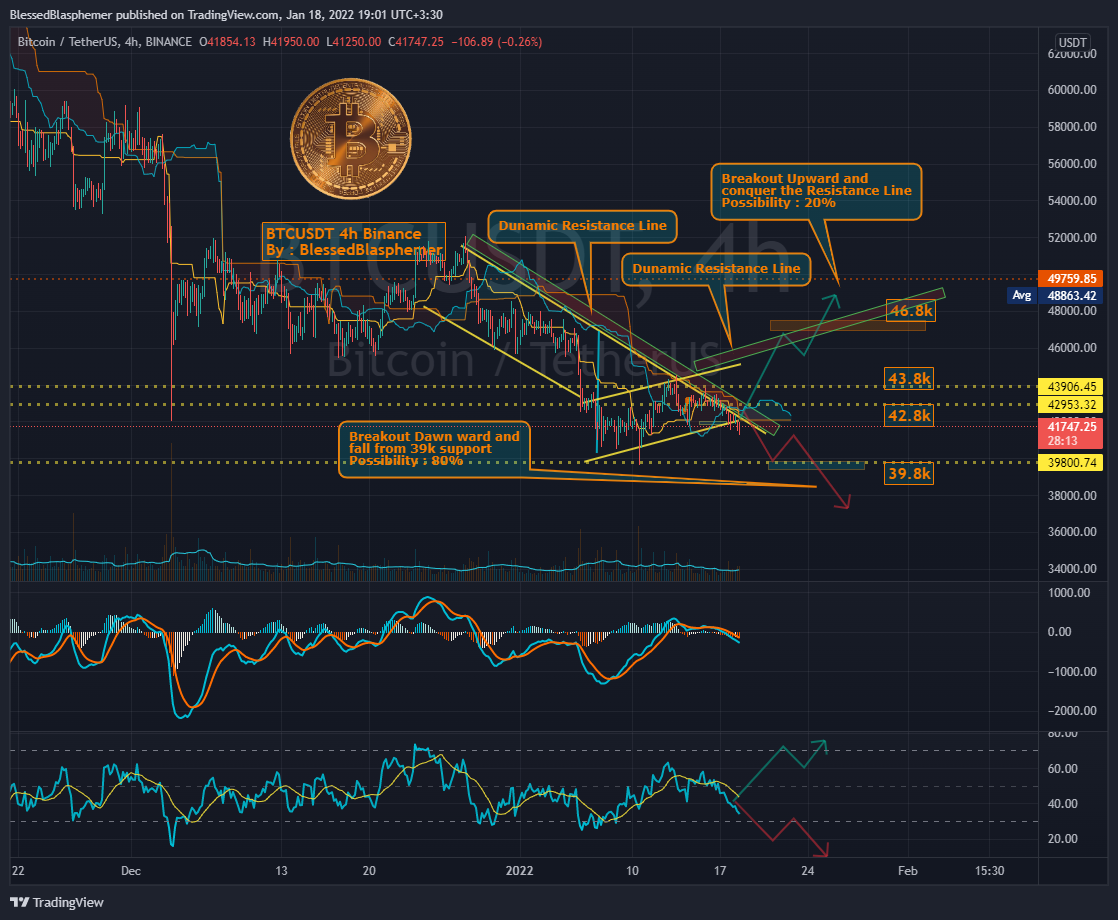This screenshot has height=920, width=1118.
Task: Click the 13 date on time axis
Action: tap(282, 871)
